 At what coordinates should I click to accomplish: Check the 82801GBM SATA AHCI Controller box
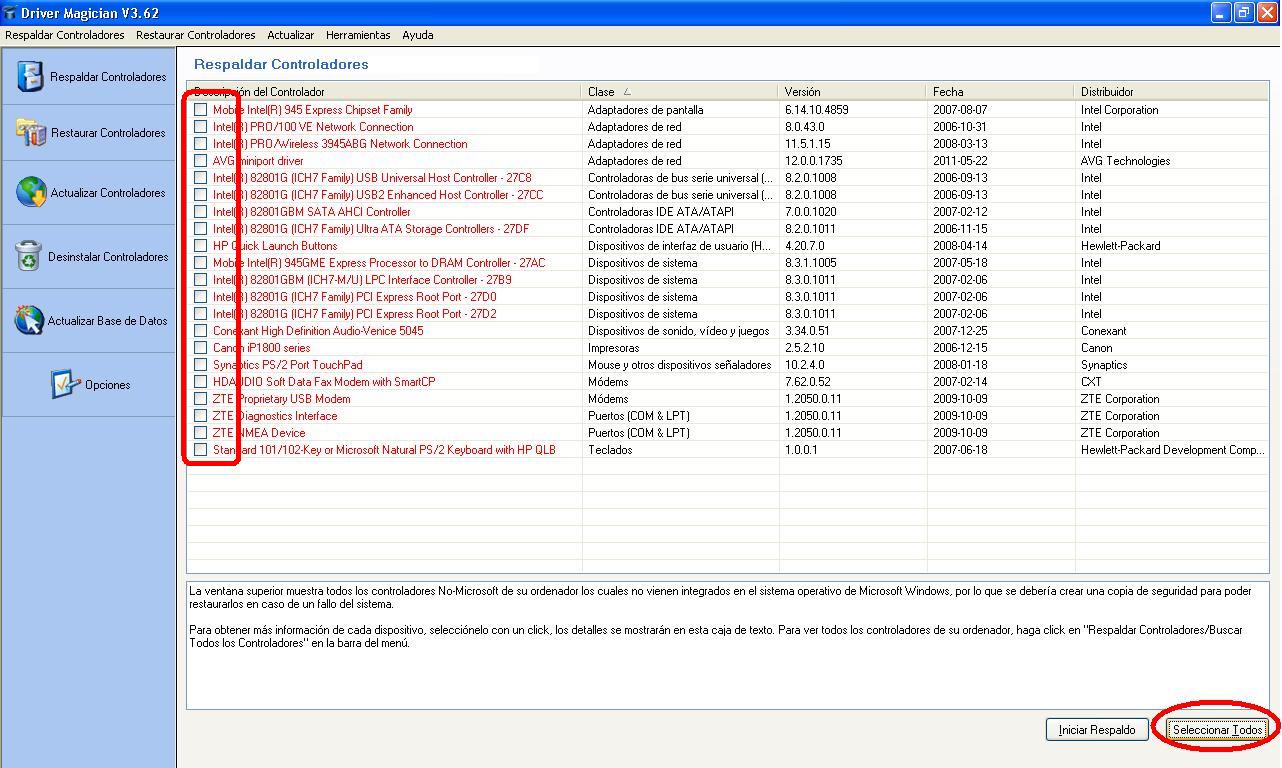(201, 212)
